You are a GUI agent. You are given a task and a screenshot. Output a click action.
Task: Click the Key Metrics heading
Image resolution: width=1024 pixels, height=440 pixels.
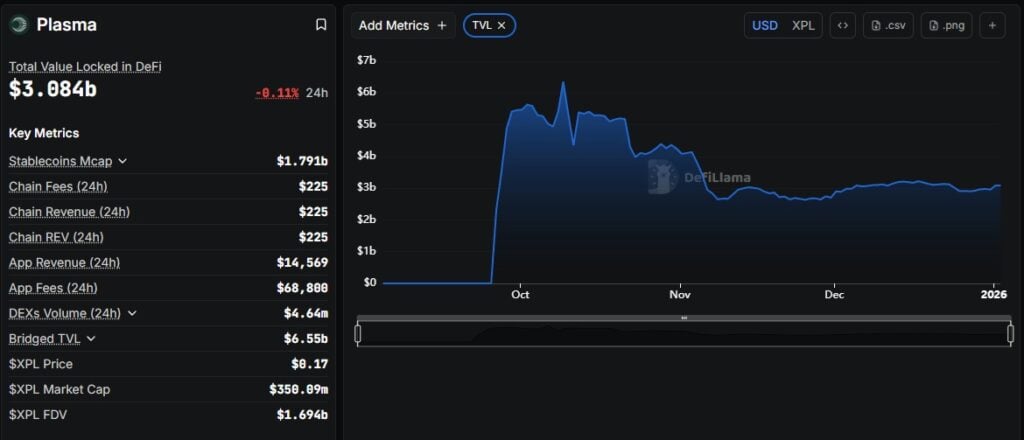(44, 133)
